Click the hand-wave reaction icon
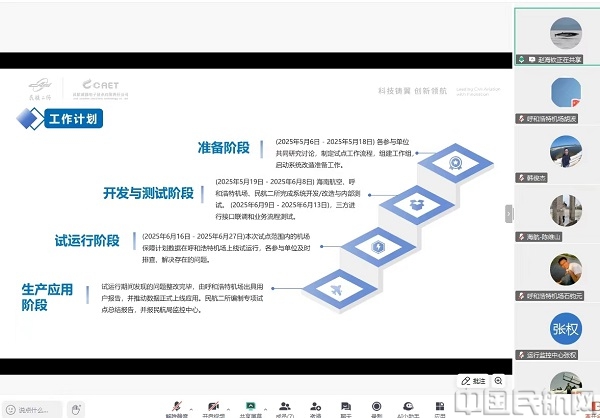This screenshot has height=418, width=600. point(78,408)
